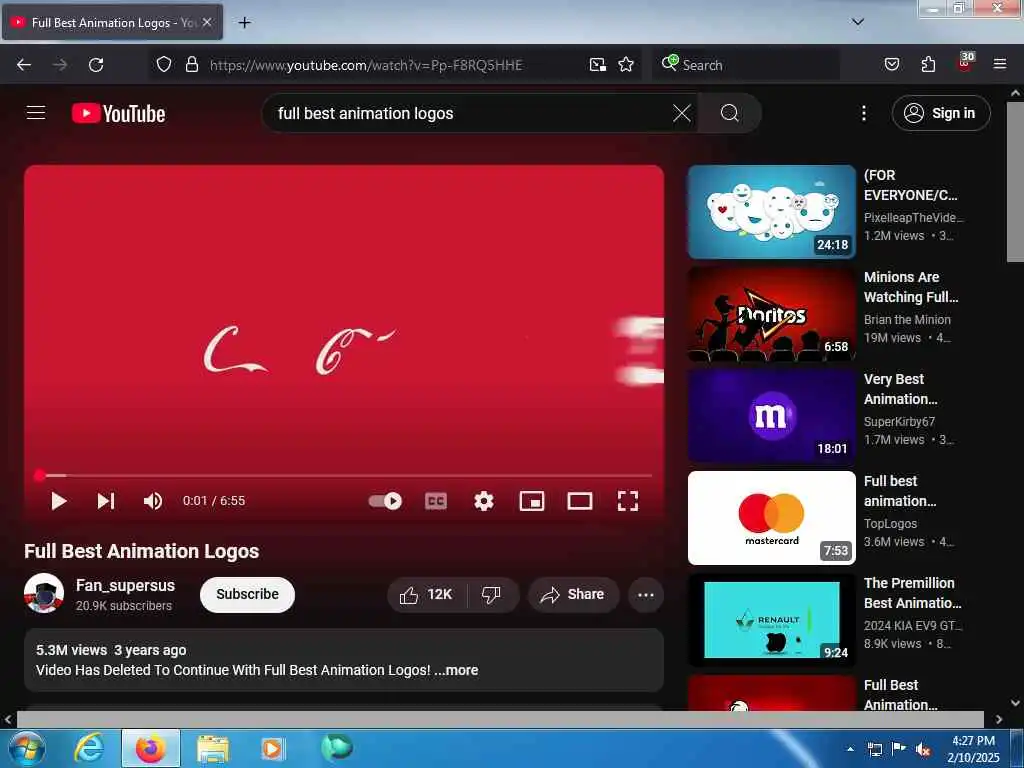Viewport: 1024px width, 768px height.
Task: Switch to theater mode
Action: (580, 501)
